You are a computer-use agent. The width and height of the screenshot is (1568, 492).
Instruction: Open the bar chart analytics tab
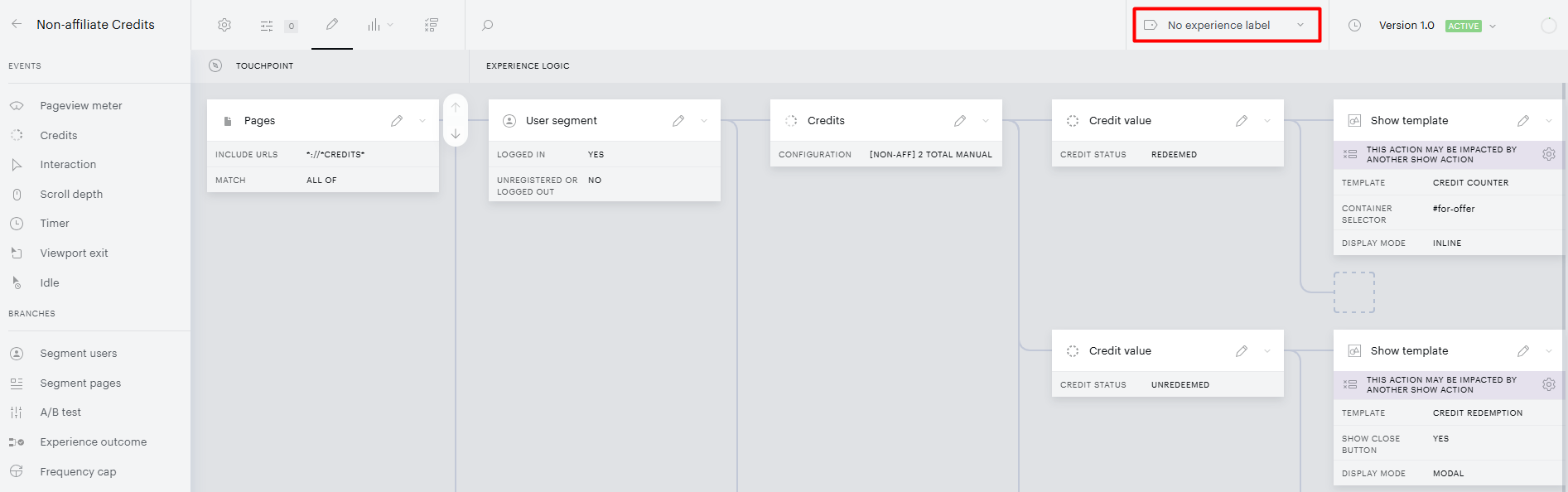point(374,25)
